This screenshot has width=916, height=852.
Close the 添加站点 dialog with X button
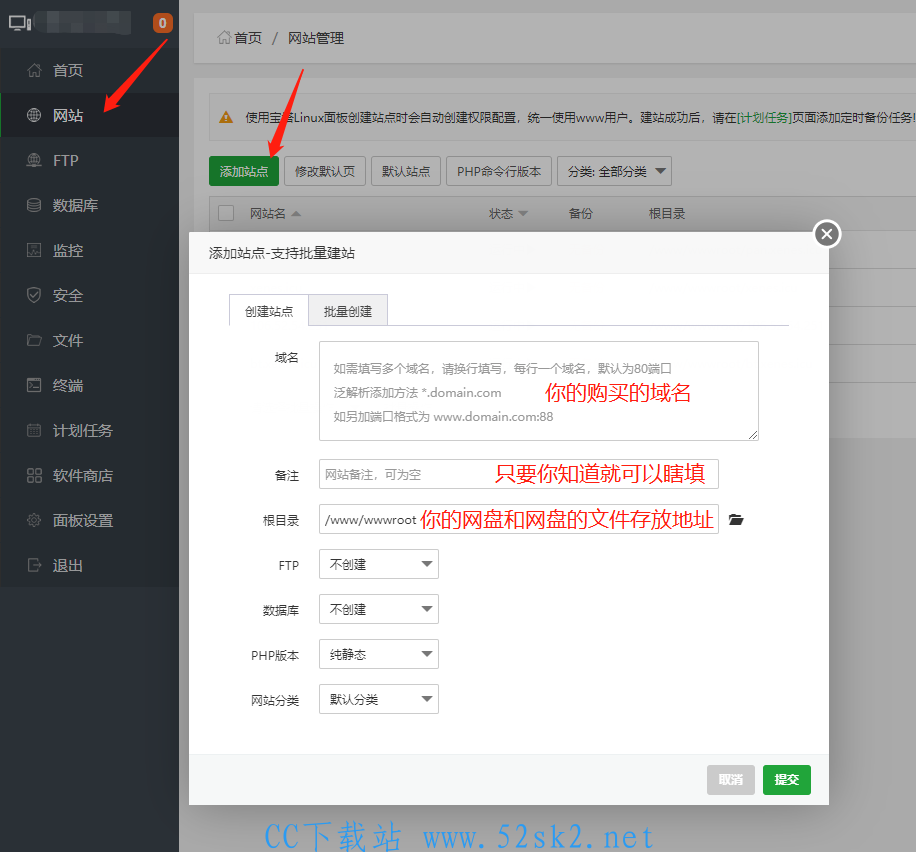(x=827, y=234)
